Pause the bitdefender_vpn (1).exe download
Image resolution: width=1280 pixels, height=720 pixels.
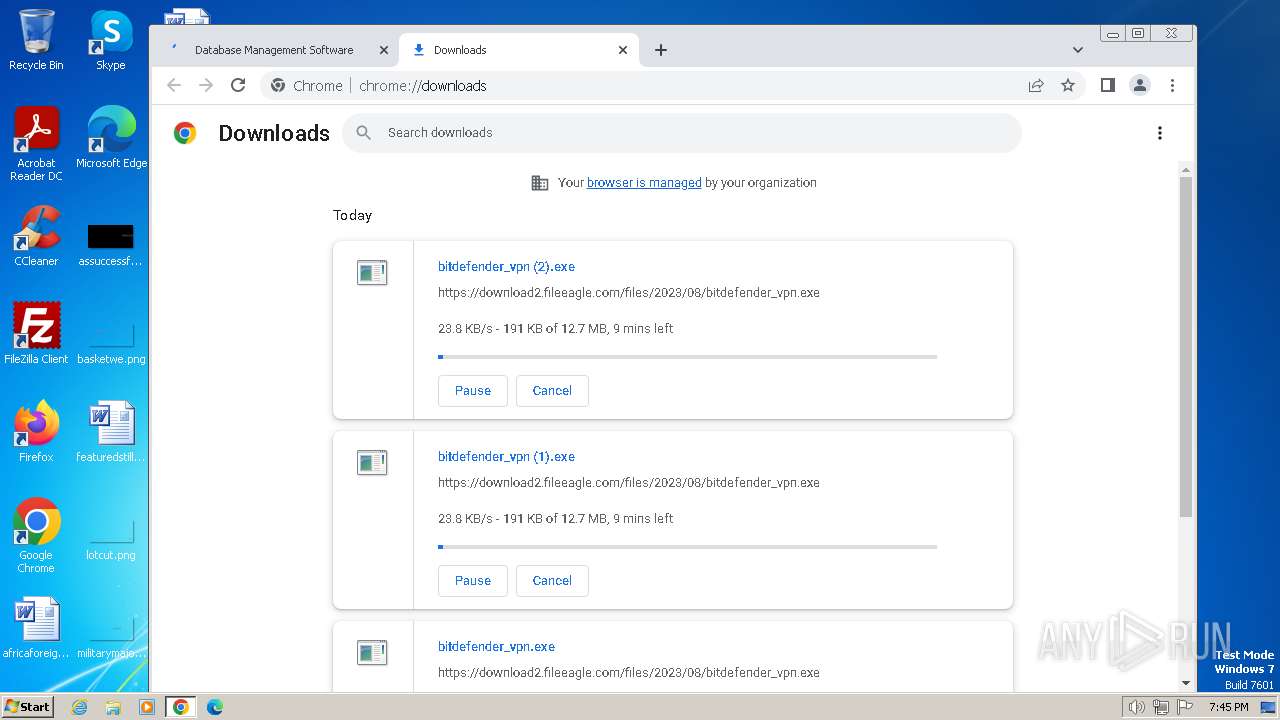click(x=473, y=581)
